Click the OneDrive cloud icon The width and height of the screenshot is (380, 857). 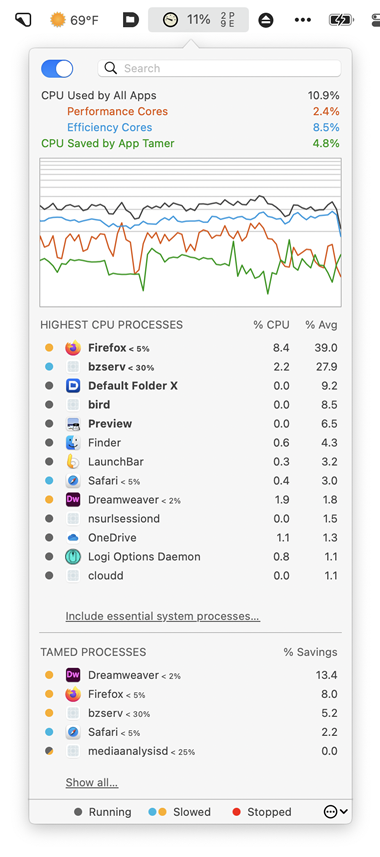tap(73, 538)
